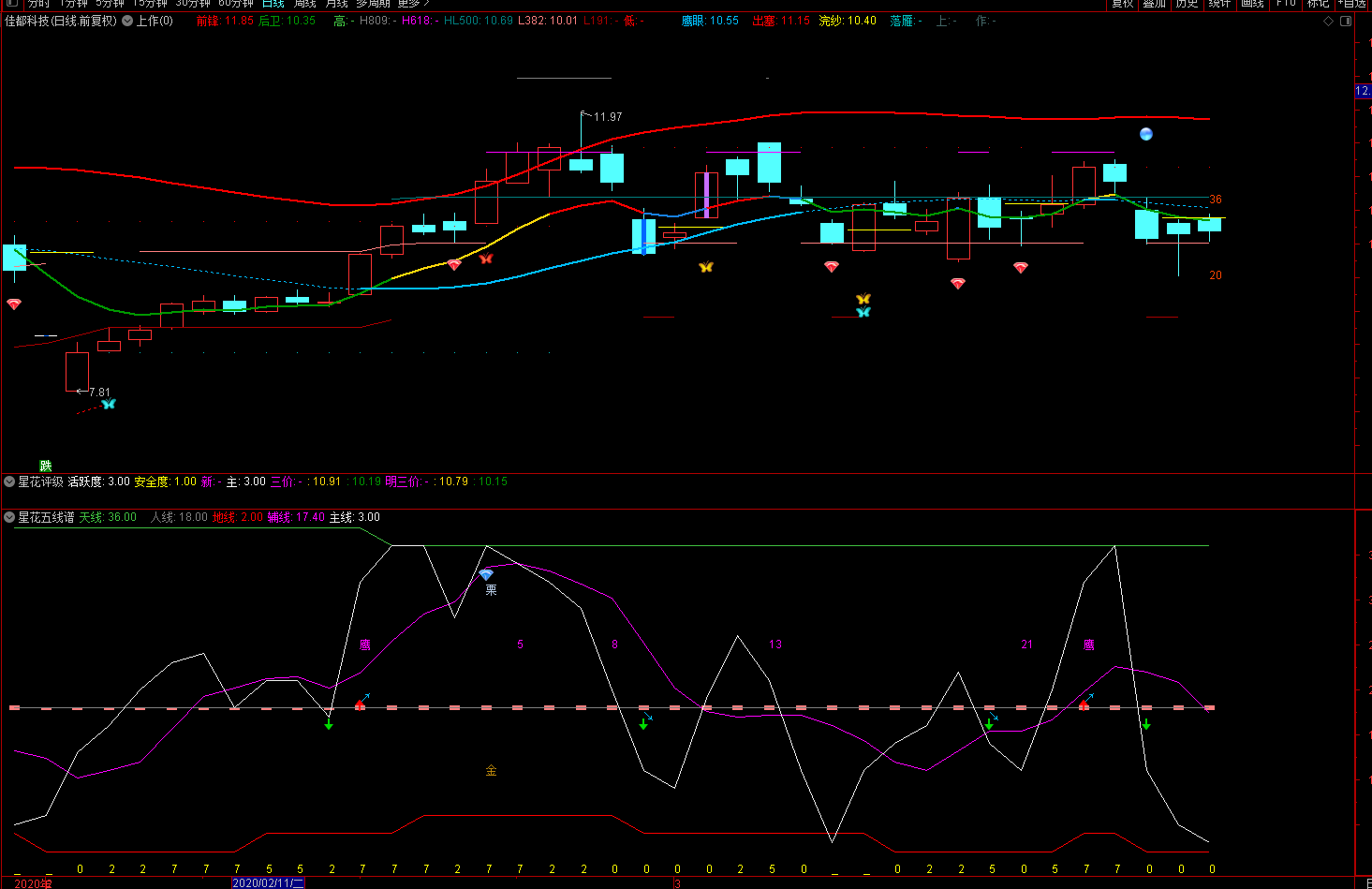This screenshot has width=1372, height=889.
Task: Click first green down arrow in 五线谱 panel
Action: coord(329,724)
